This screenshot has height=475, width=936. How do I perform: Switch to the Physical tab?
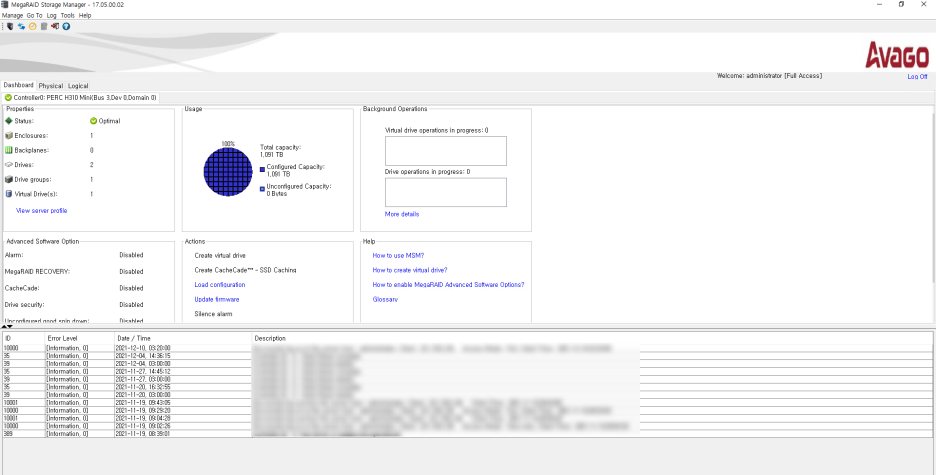(51, 86)
